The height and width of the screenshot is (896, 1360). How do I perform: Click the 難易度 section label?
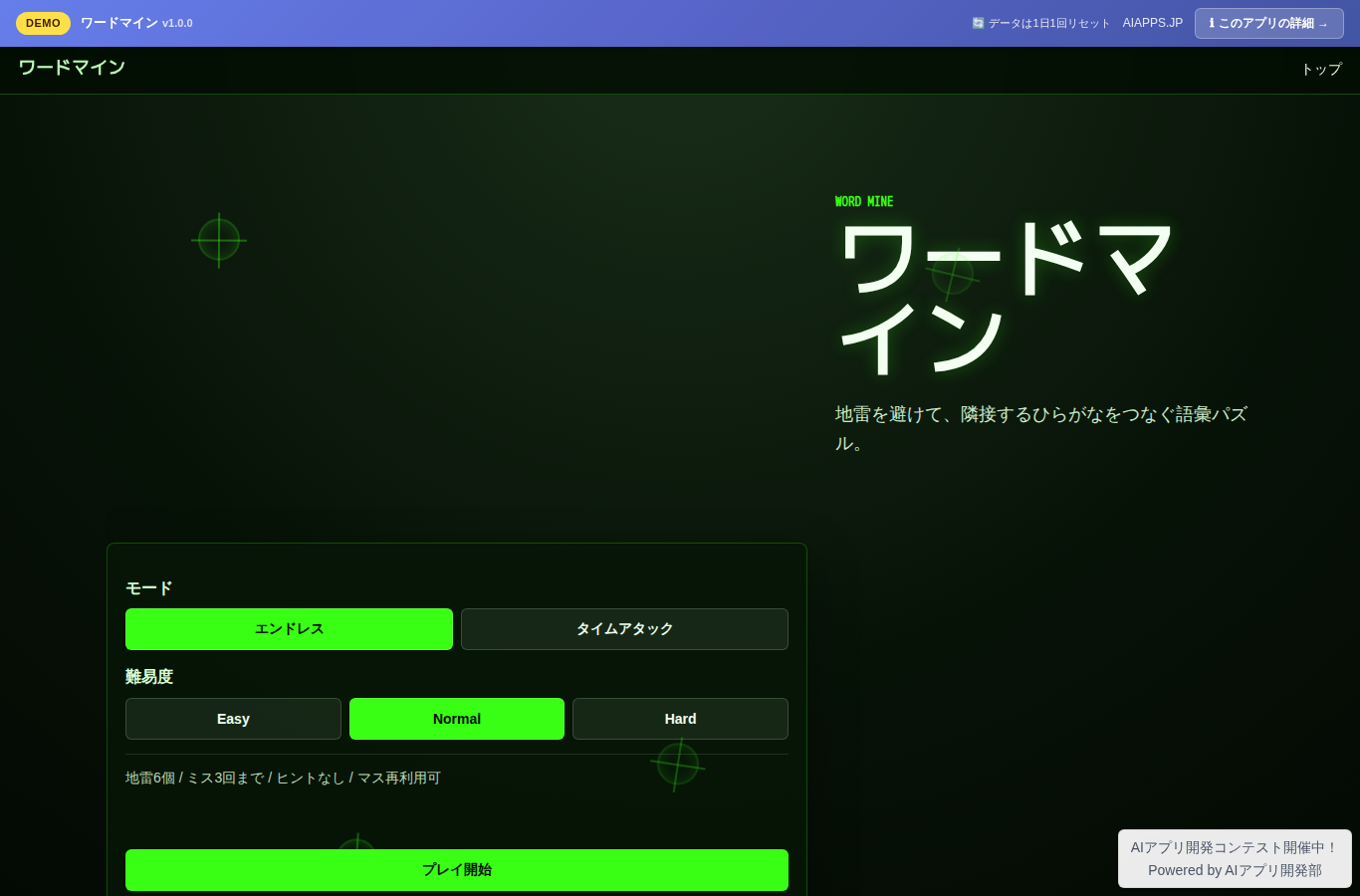[149, 677]
